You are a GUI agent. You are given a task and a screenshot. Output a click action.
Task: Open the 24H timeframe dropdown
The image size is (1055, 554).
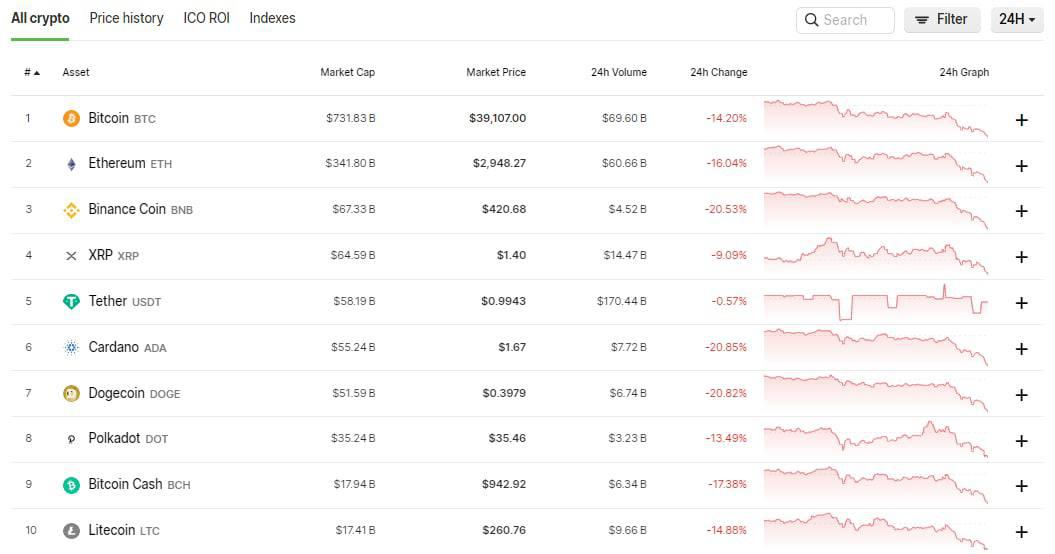[x=1017, y=20]
